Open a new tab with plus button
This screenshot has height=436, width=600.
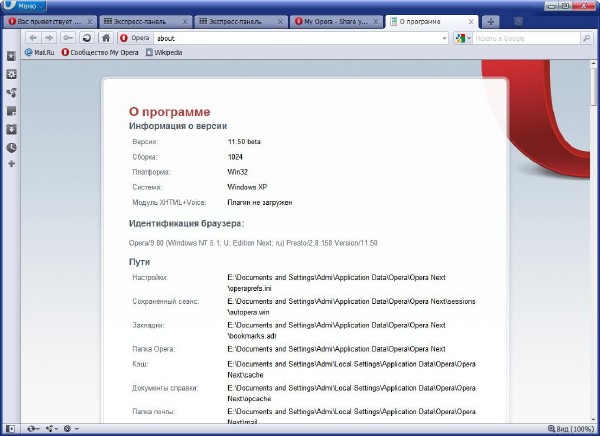[491, 21]
